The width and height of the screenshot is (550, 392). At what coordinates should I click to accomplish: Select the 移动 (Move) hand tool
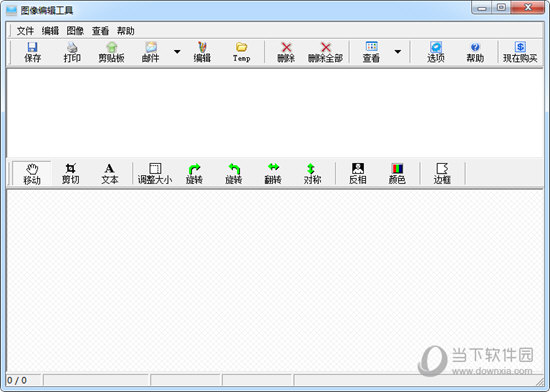pos(32,174)
